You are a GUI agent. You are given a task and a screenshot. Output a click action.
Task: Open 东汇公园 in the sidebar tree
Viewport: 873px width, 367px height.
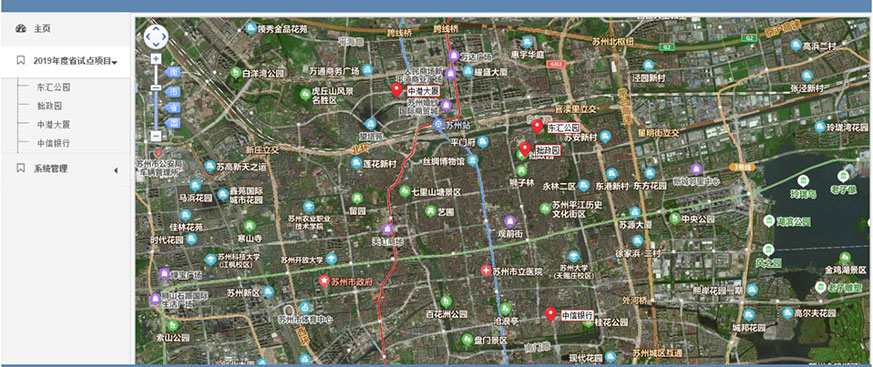coord(53,87)
